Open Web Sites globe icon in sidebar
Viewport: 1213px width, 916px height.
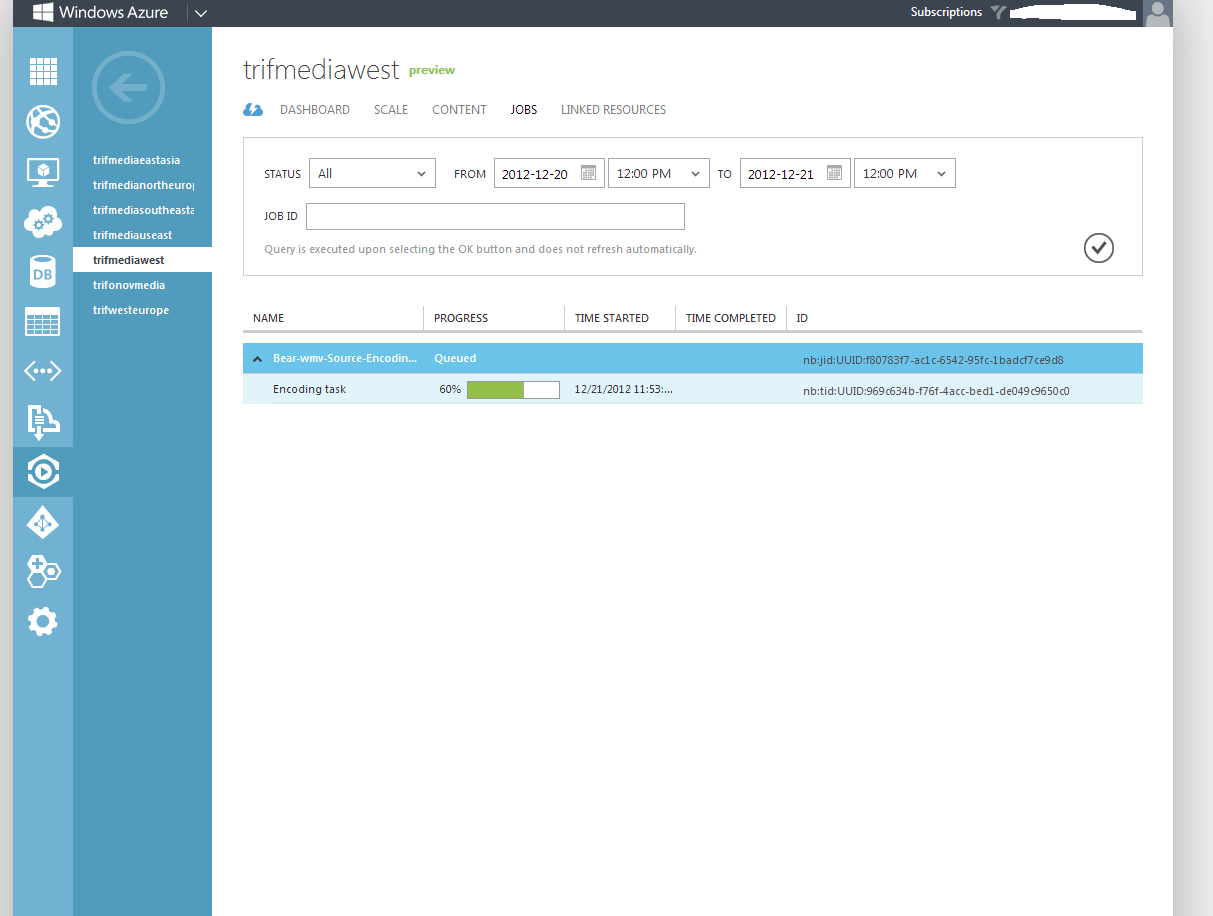[x=43, y=122]
